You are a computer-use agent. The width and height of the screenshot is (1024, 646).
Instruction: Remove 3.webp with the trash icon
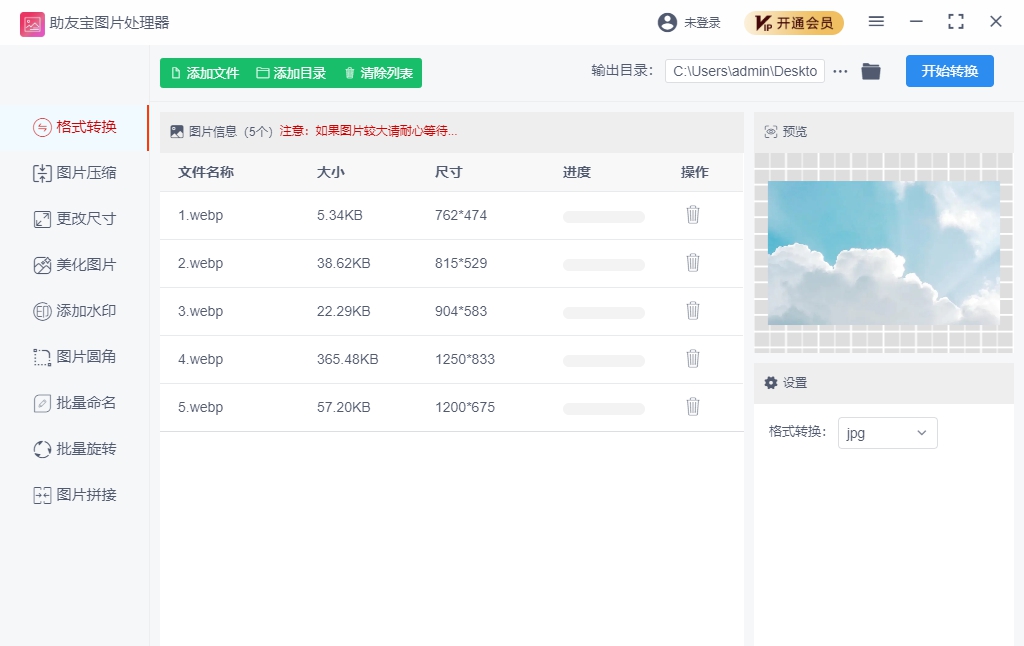click(692, 311)
